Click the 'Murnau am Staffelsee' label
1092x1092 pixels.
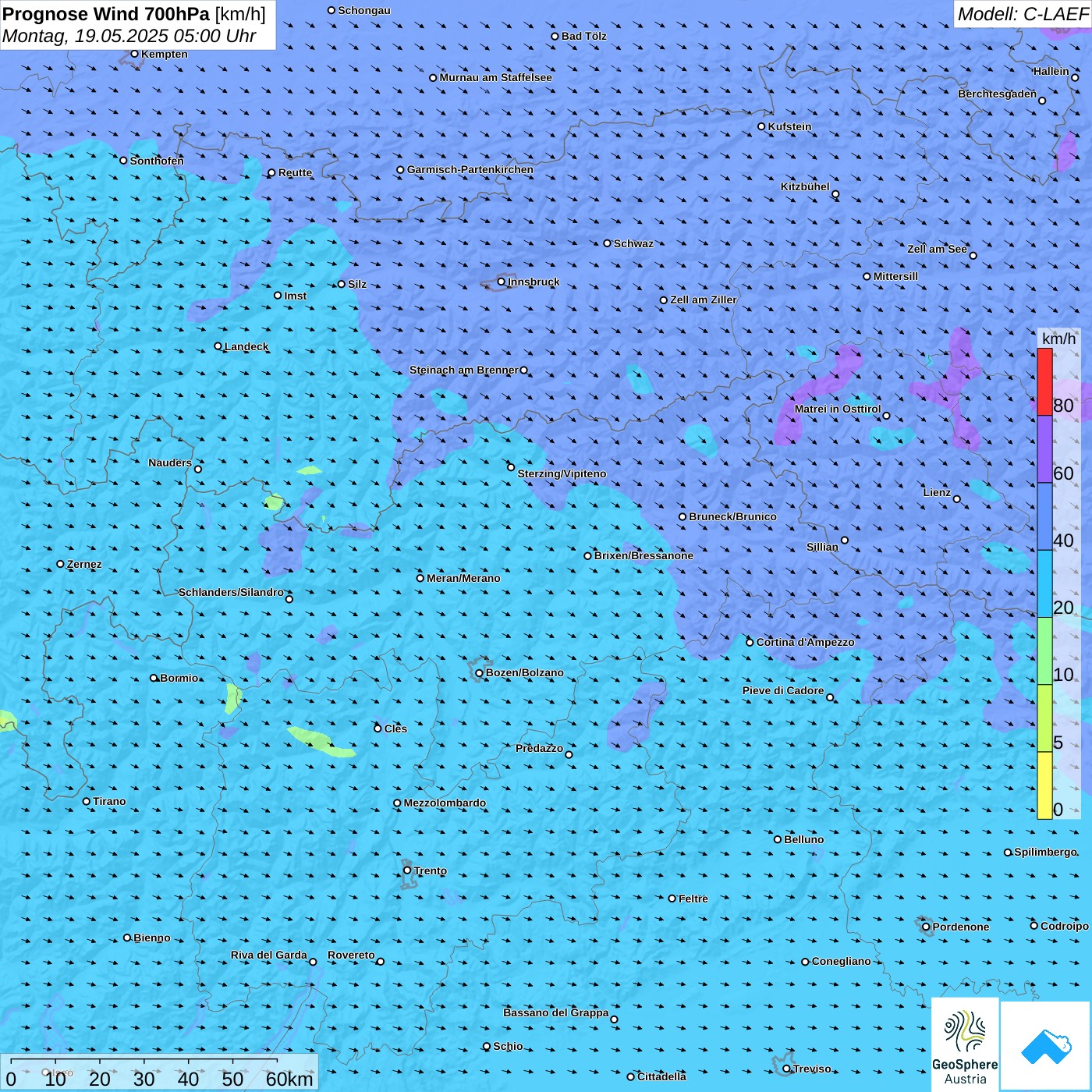click(x=496, y=77)
